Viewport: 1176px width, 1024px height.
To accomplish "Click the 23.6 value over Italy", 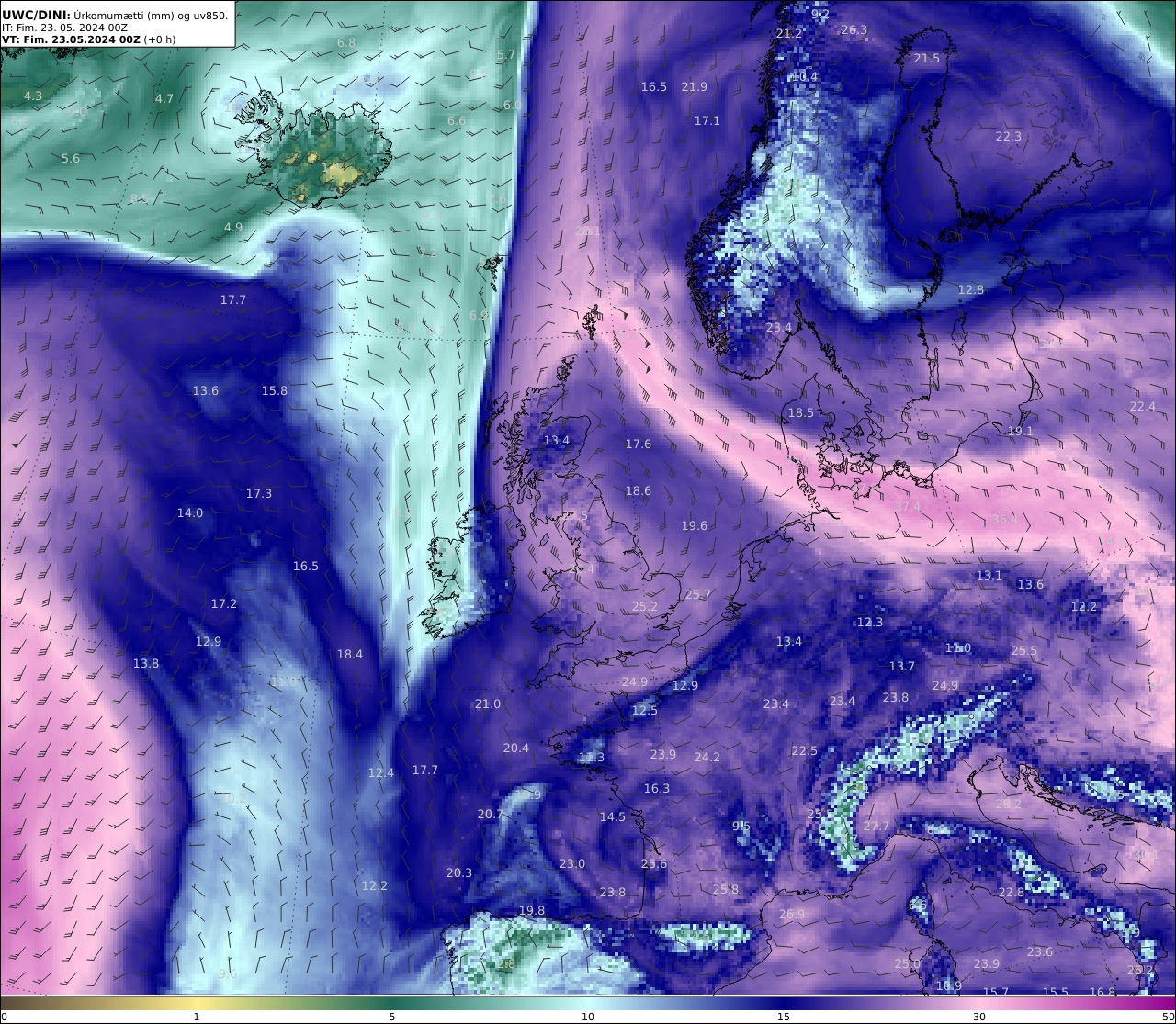I will point(1040,951).
